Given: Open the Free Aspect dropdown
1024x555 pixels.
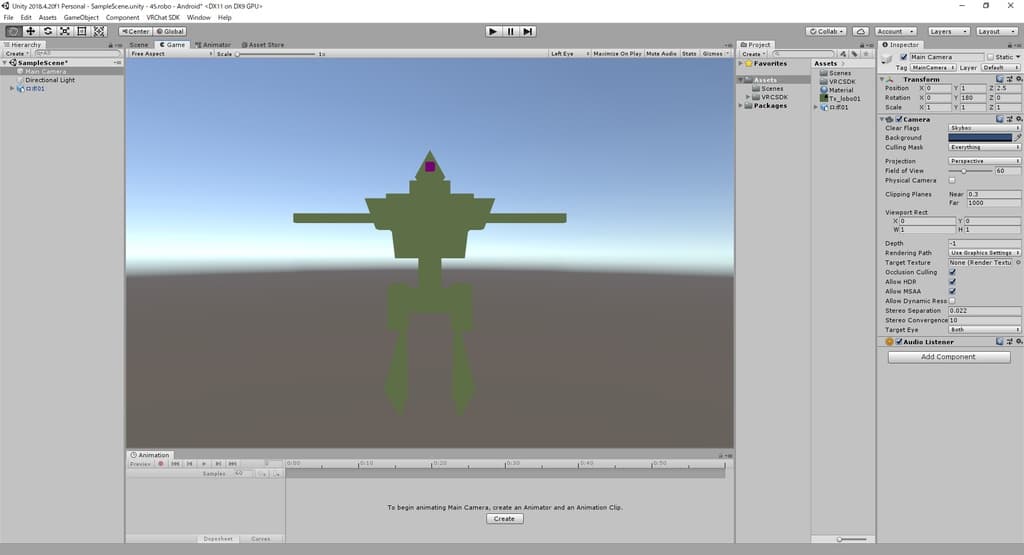Looking at the screenshot, I should point(172,54).
